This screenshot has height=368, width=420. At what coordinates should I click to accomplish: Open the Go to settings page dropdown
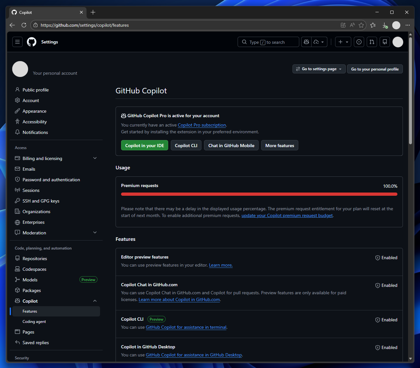point(319,69)
